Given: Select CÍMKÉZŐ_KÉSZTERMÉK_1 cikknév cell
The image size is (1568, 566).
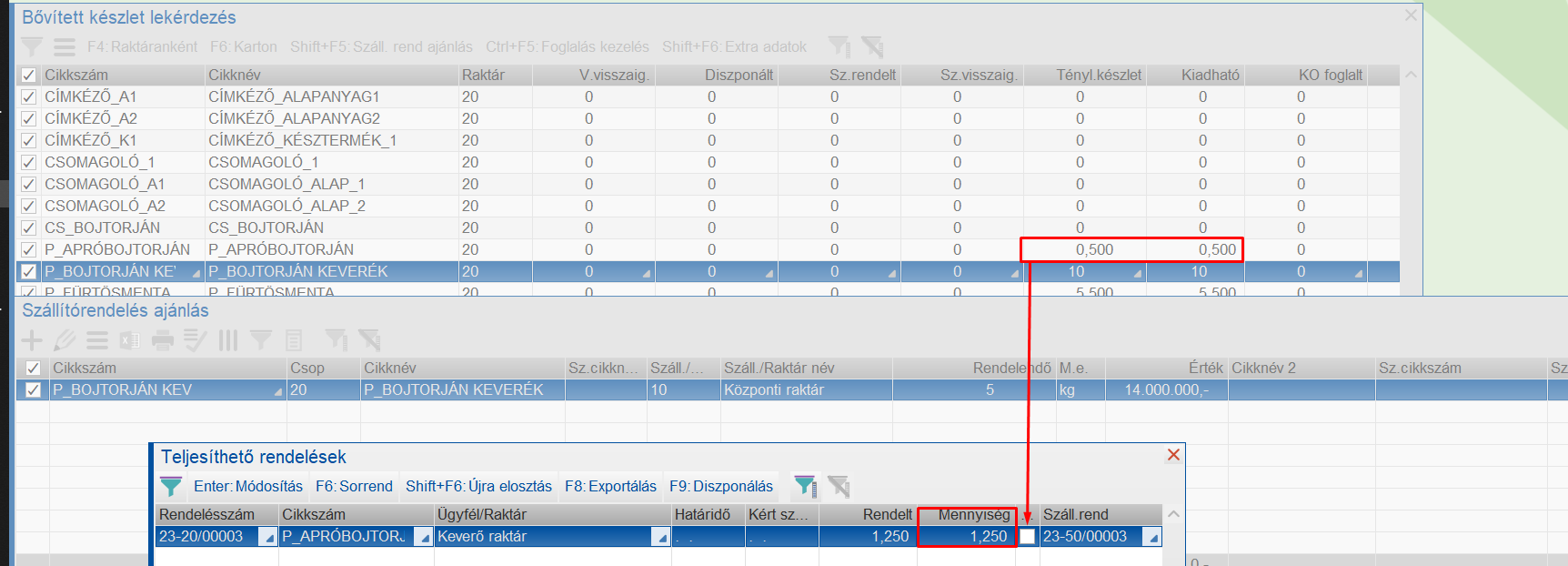Looking at the screenshot, I should (331, 140).
